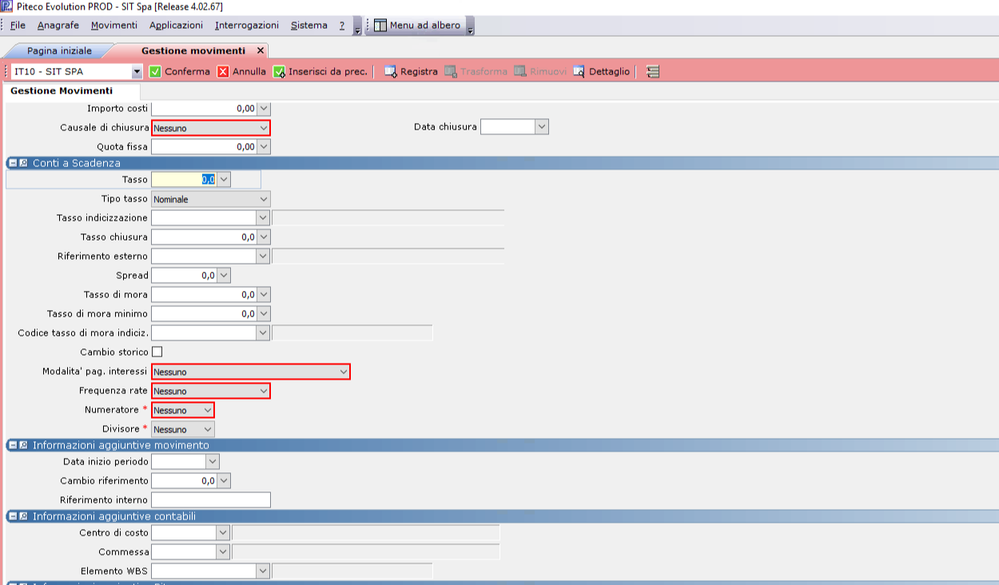Click the Piteco application icon in title bar
Viewport: 999px width, 585px height.
pyautogui.click(x=6, y=6)
